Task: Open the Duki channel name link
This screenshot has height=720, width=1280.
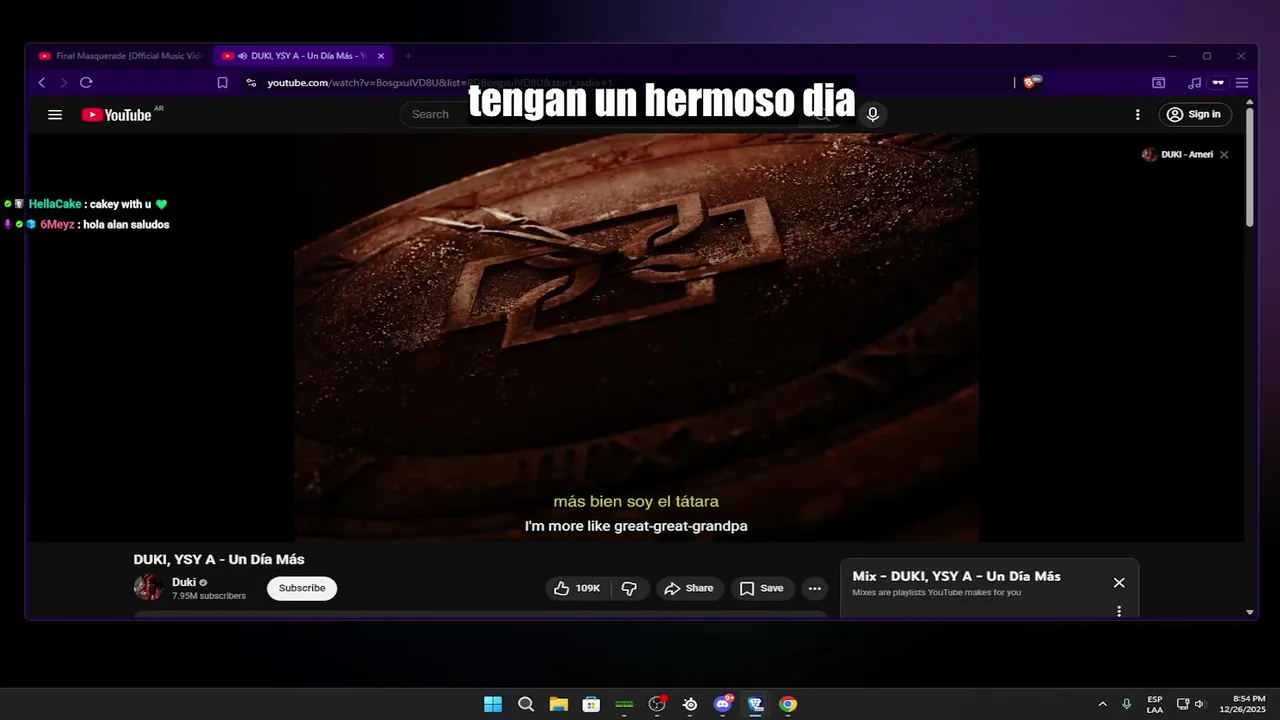Action: pyautogui.click(x=184, y=582)
